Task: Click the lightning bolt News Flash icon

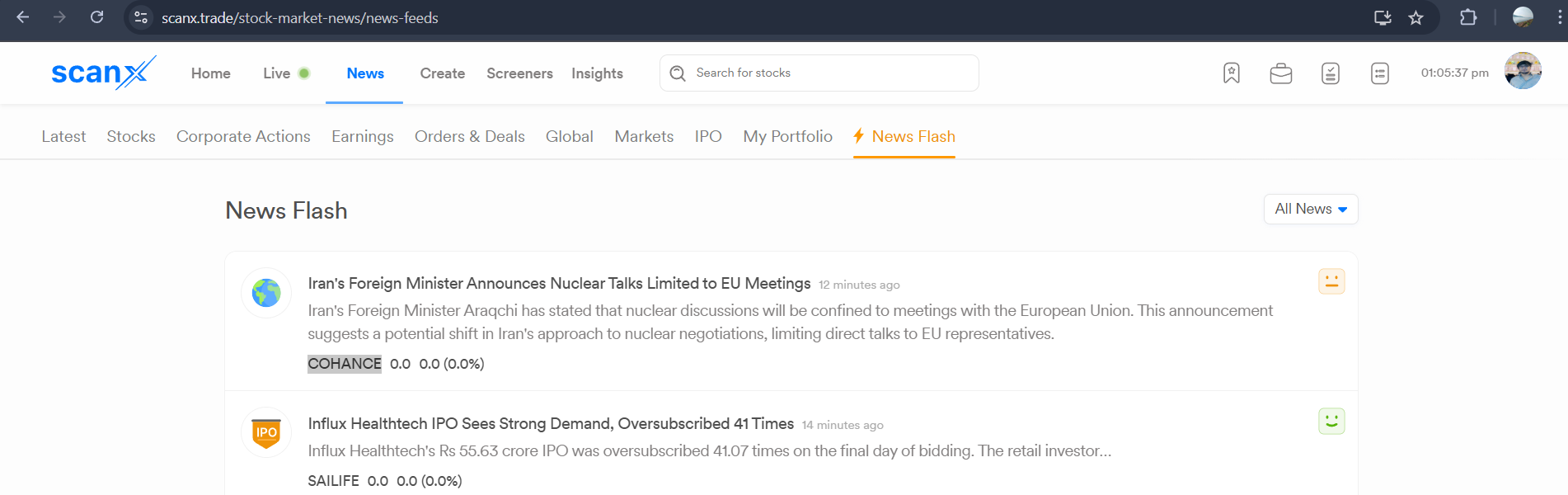Action: coord(859,136)
